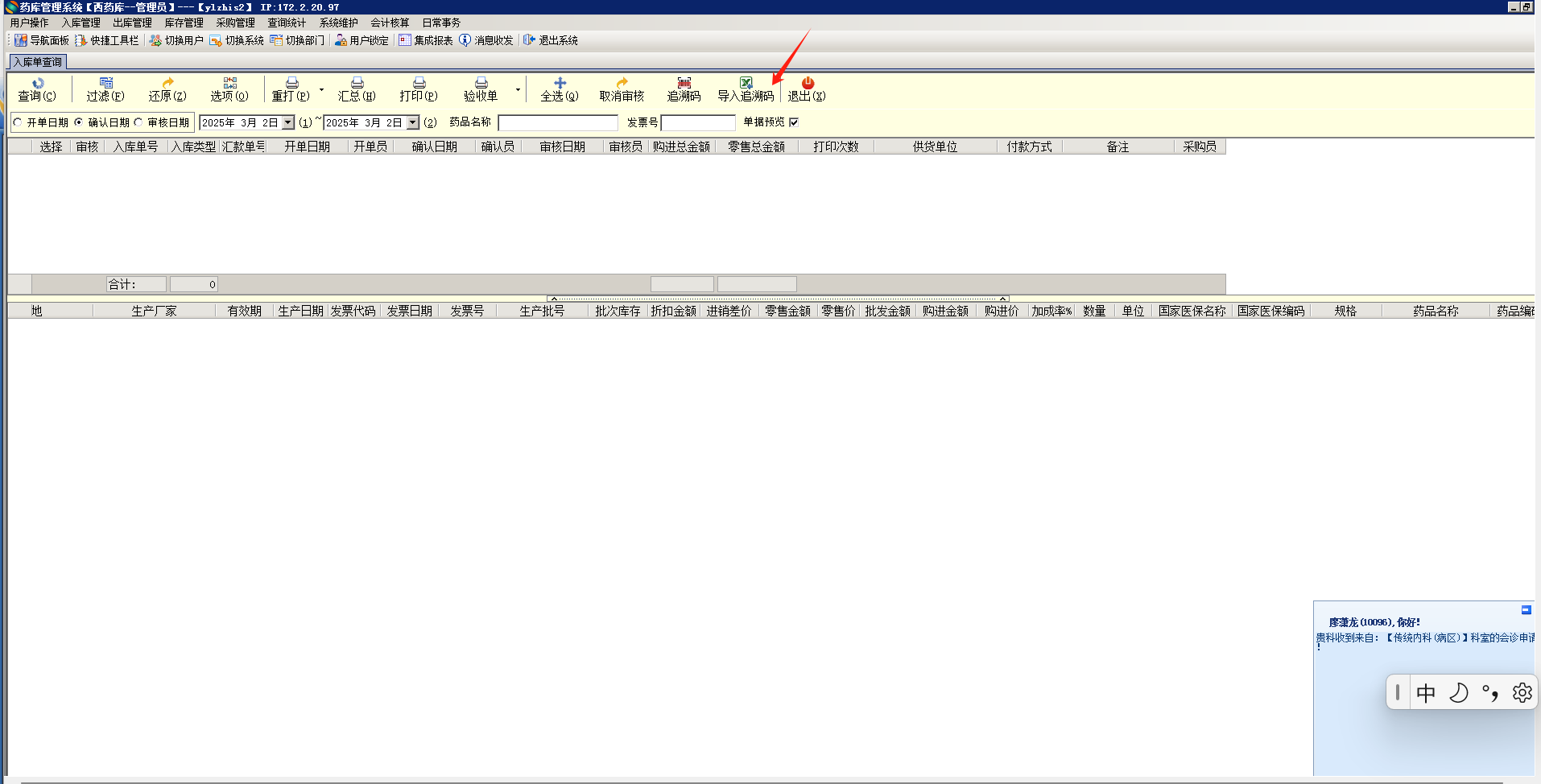
Task: Expand the 验收单 dropdown arrow
Action: [518, 89]
